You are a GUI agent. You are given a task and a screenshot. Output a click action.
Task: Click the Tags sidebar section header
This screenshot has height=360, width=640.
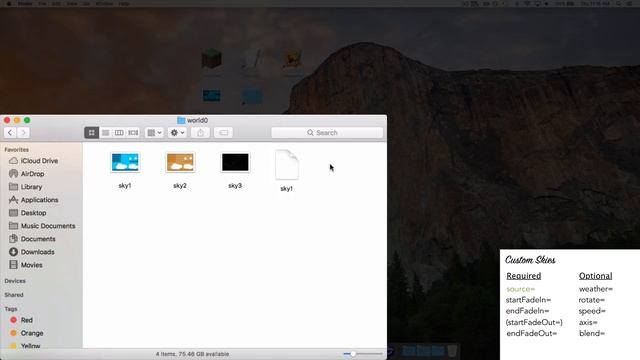(x=11, y=309)
